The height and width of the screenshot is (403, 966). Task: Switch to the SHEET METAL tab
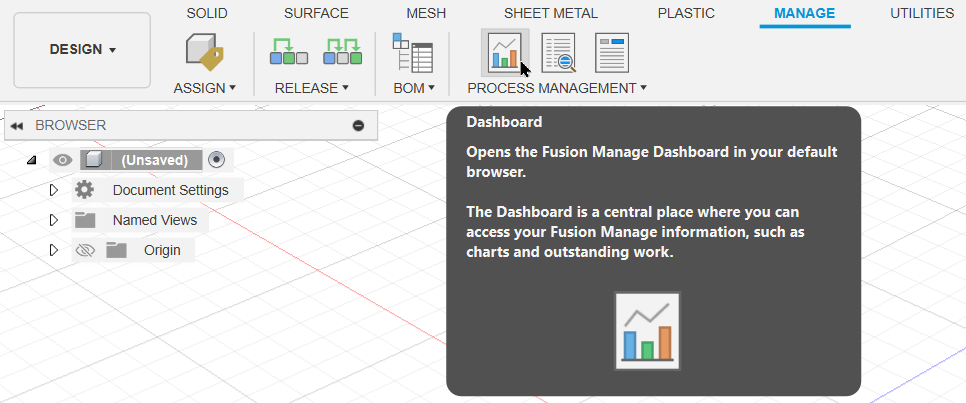coord(551,13)
